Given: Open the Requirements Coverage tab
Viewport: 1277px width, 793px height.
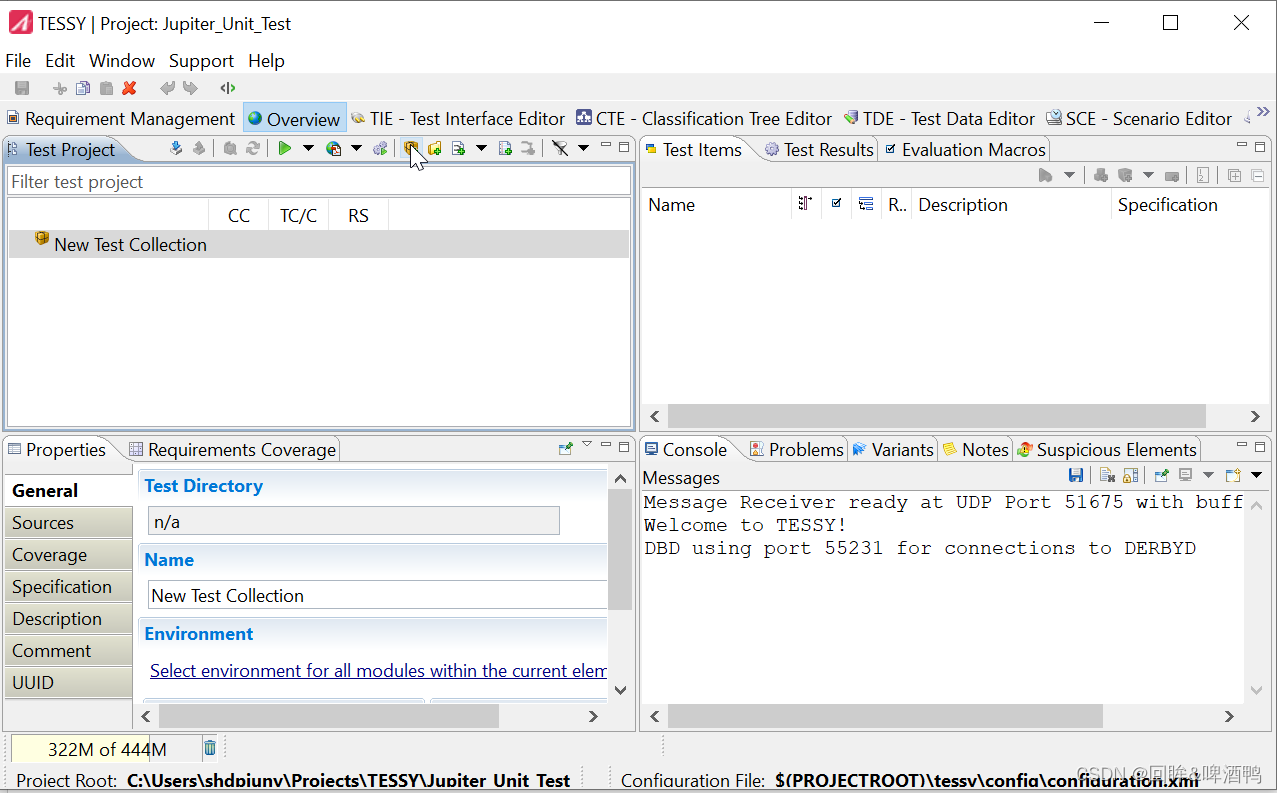Looking at the screenshot, I should [x=232, y=450].
